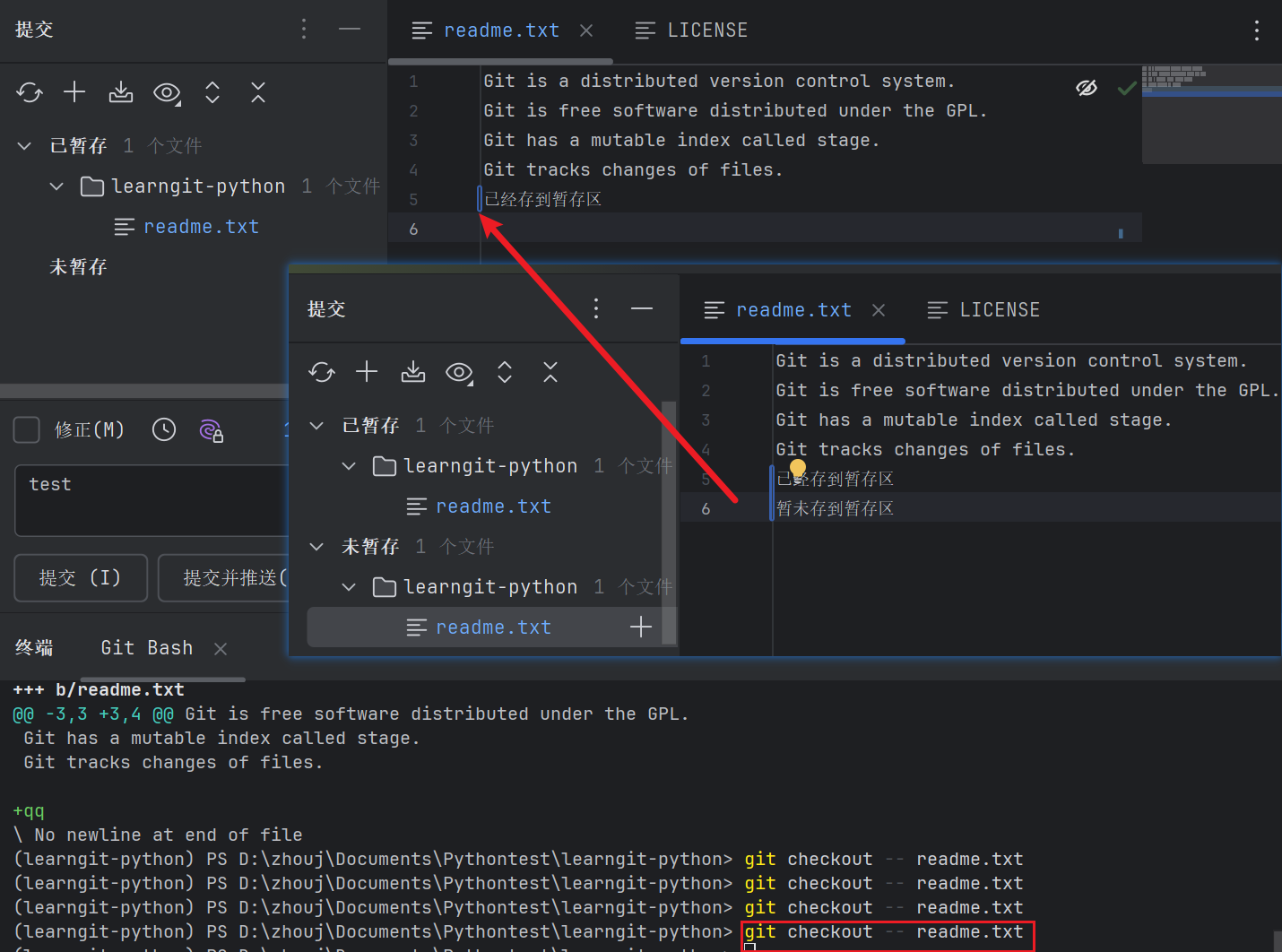
Task: Select the 终端 terminal tab
Action: point(34,648)
